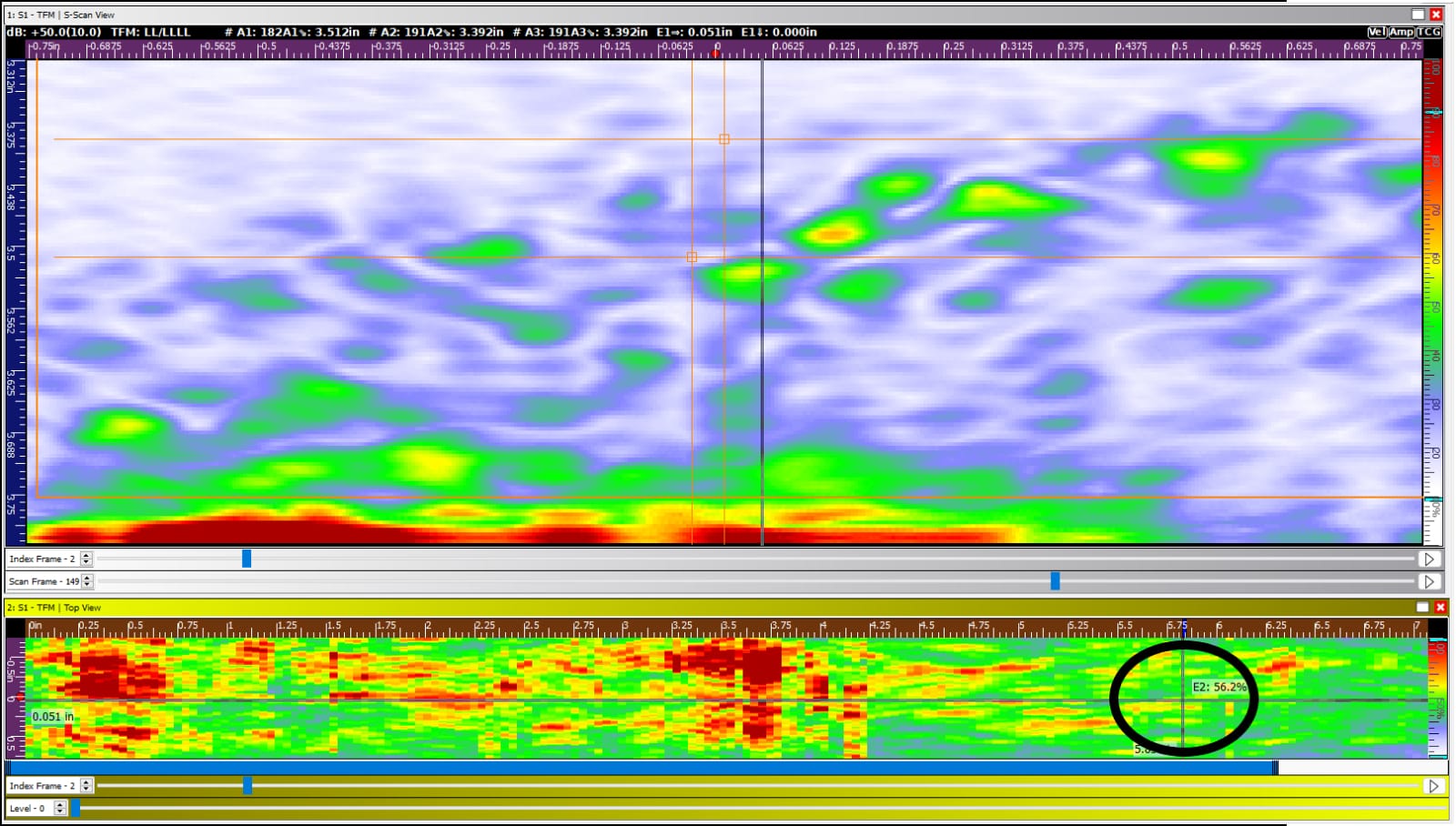Screen dimensions: 1456x826
Task: Click the A1 3.512in readout
Action: pos(292,32)
